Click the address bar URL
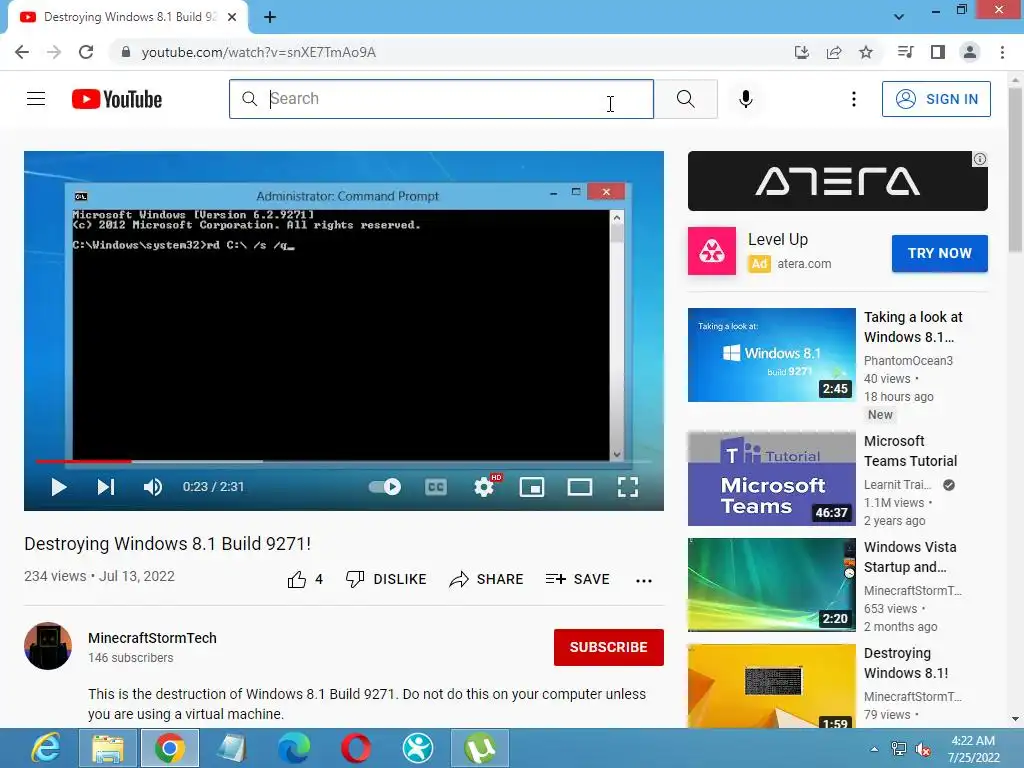The image size is (1024, 768). [x=259, y=52]
